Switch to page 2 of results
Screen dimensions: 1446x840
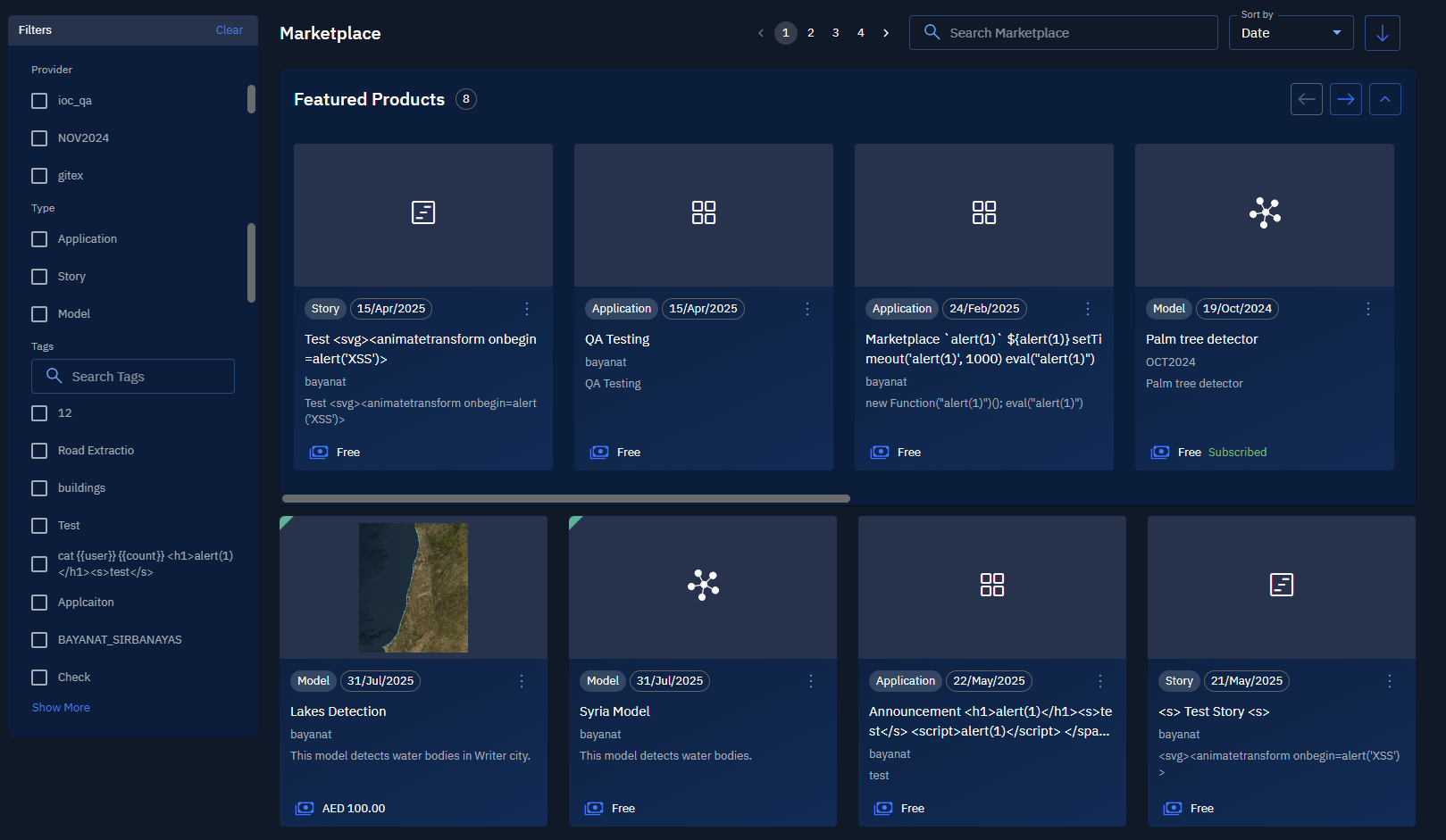pyautogui.click(x=810, y=33)
